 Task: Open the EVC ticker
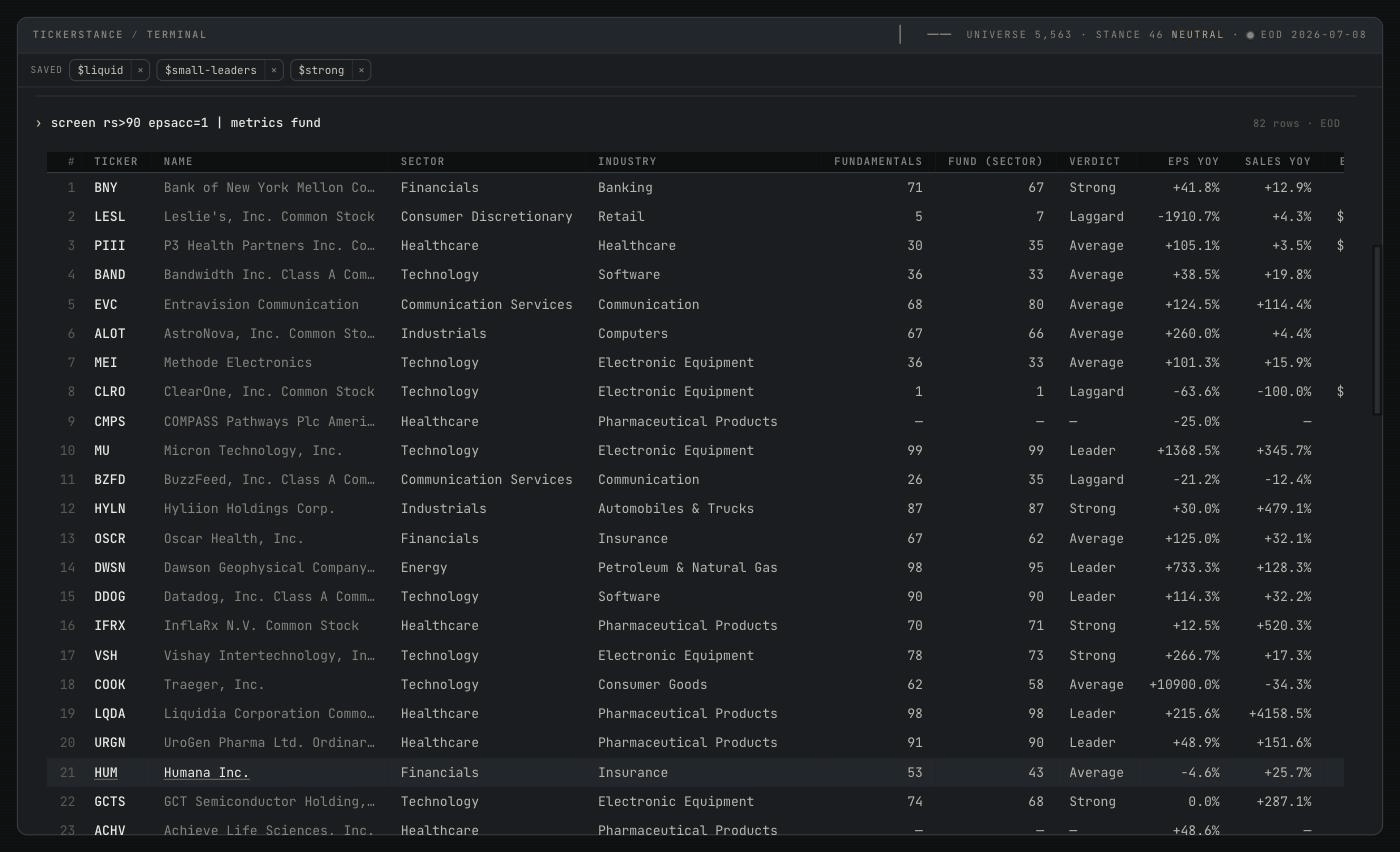point(106,304)
